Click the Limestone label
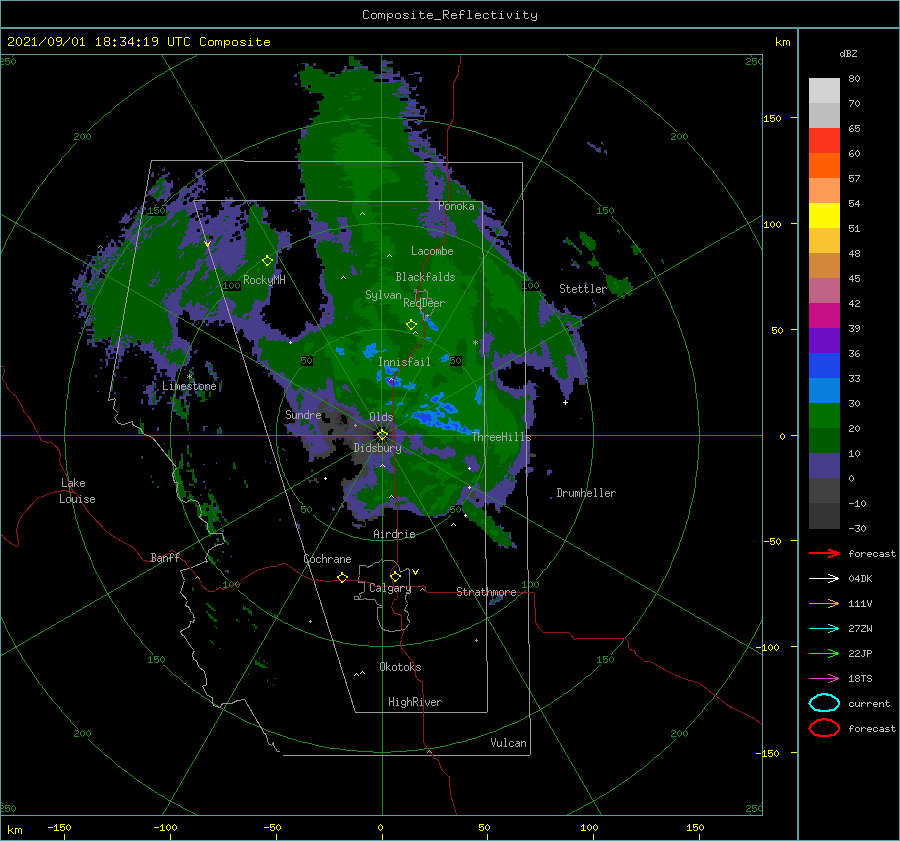This screenshot has height=841, width=900. pyautogui.click(x=189, y=386)
